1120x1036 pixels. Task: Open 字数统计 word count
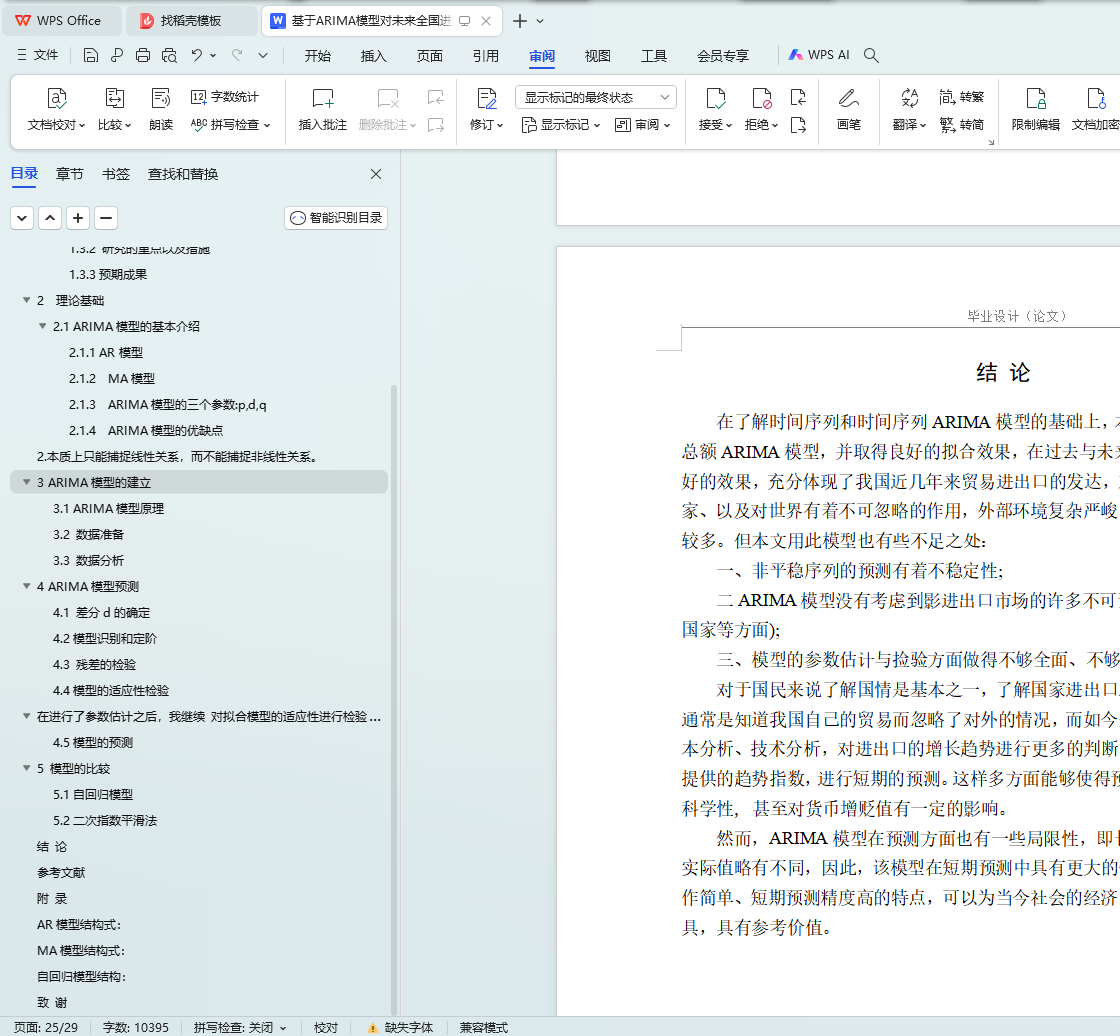(224, 96)
